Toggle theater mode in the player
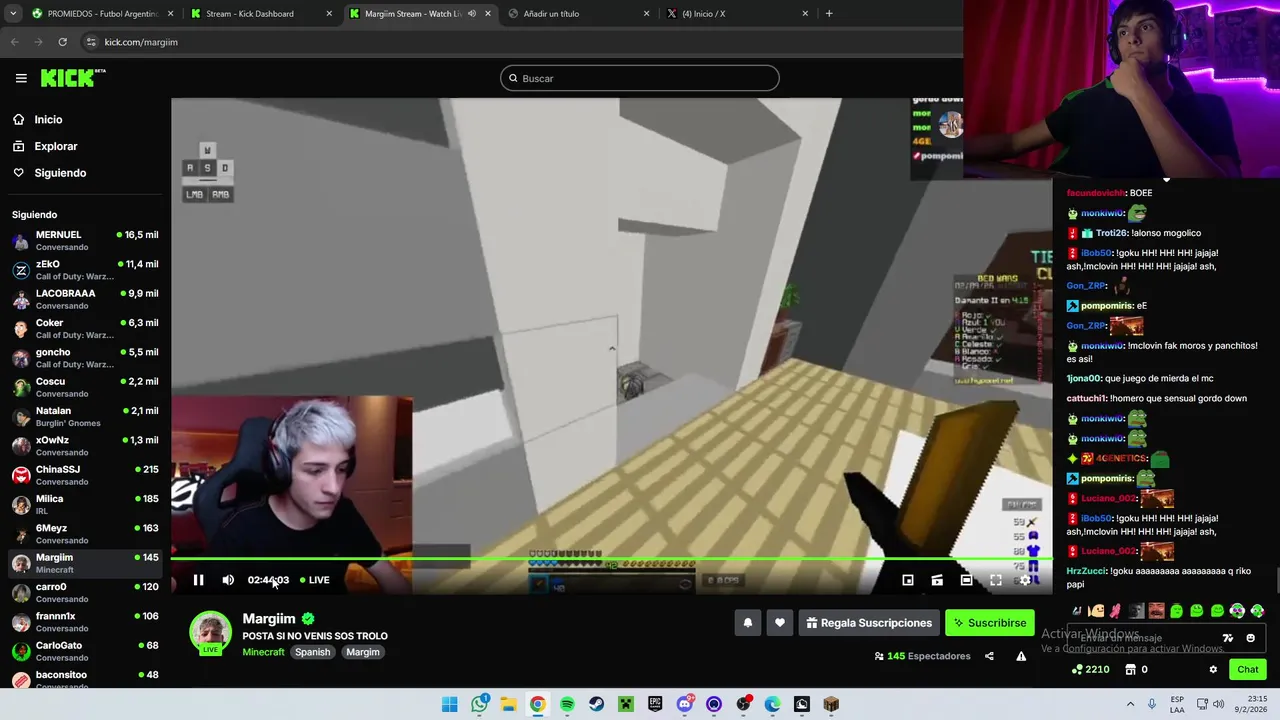 click(966, 580)
